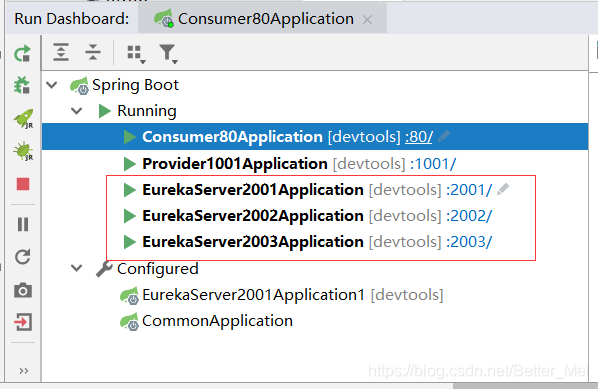Image resolution: width=598 pixels, height=389 pixels.
Task: Click the green play icon beside Running
Action: (104, 111)
